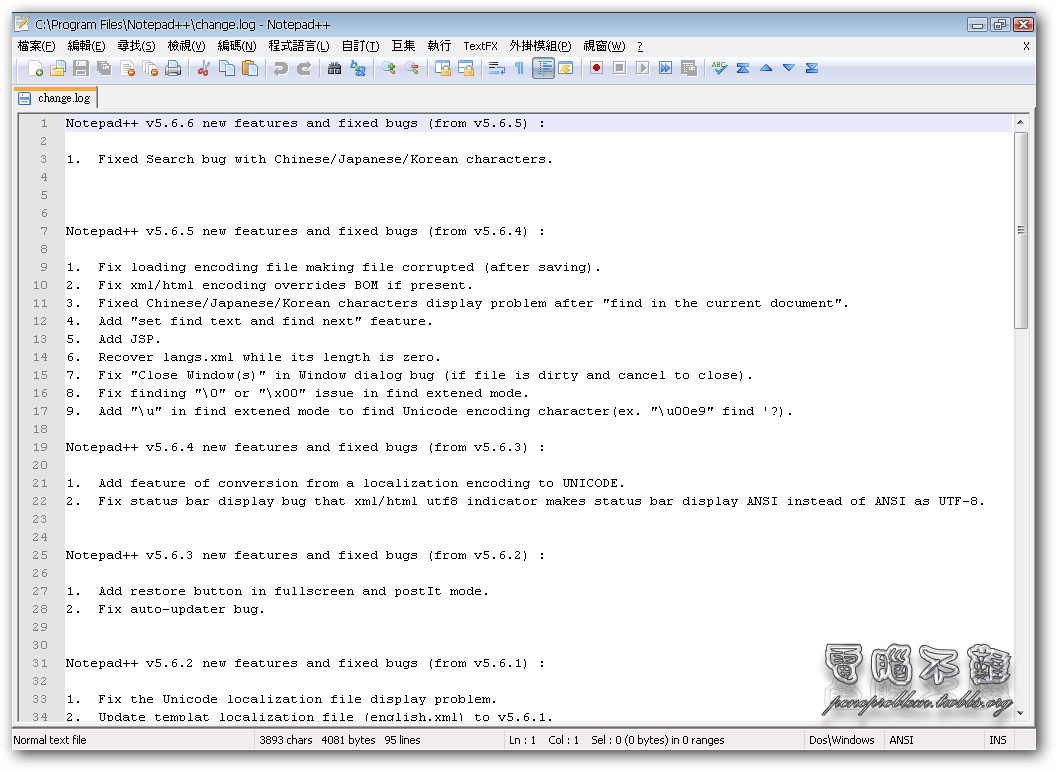Click the New file icon
The width and height of the screenshot is (1056, 770).
point(37,68)
